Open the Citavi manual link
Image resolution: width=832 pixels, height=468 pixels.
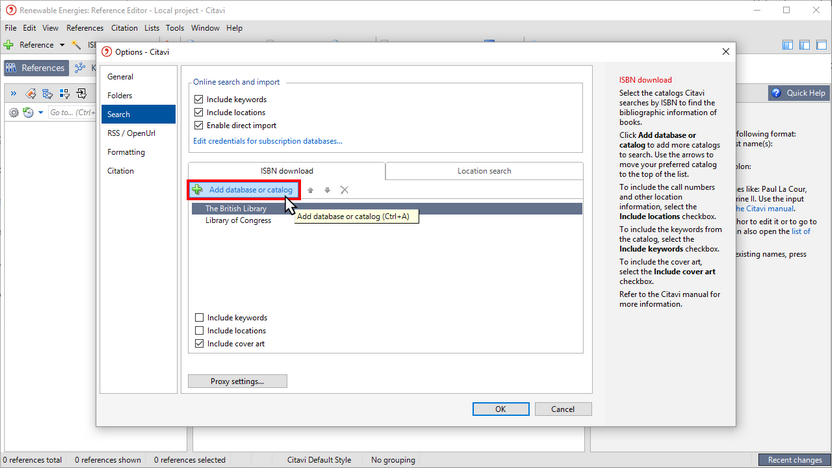[765, 209]
